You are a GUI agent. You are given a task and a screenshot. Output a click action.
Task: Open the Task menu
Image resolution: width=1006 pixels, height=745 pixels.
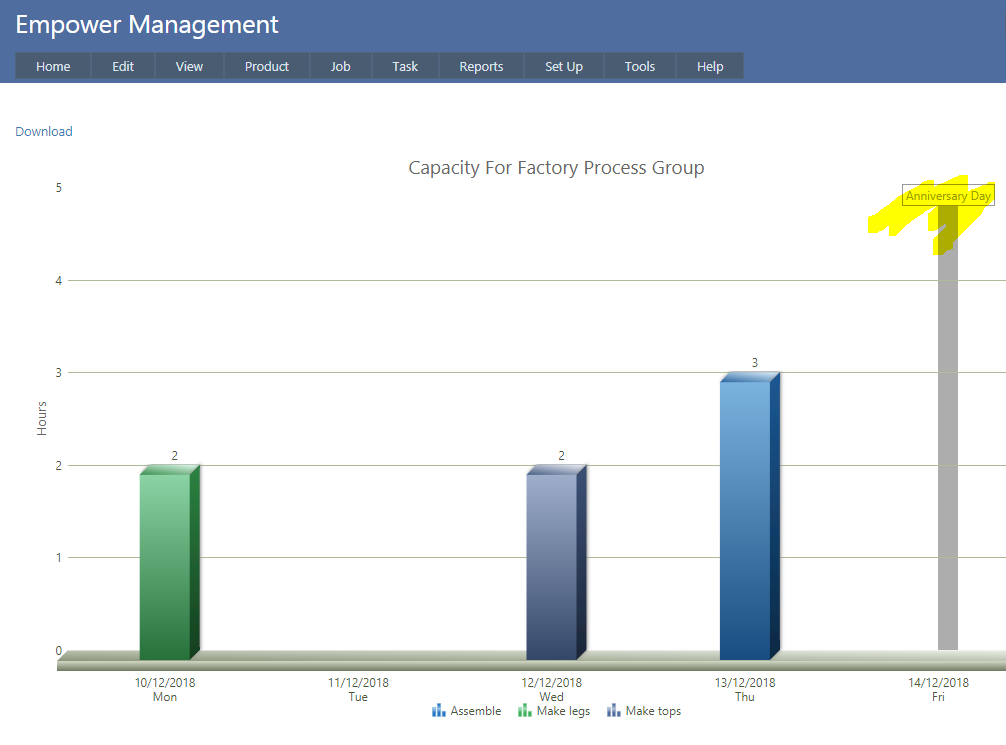click(x=405, y=66)
